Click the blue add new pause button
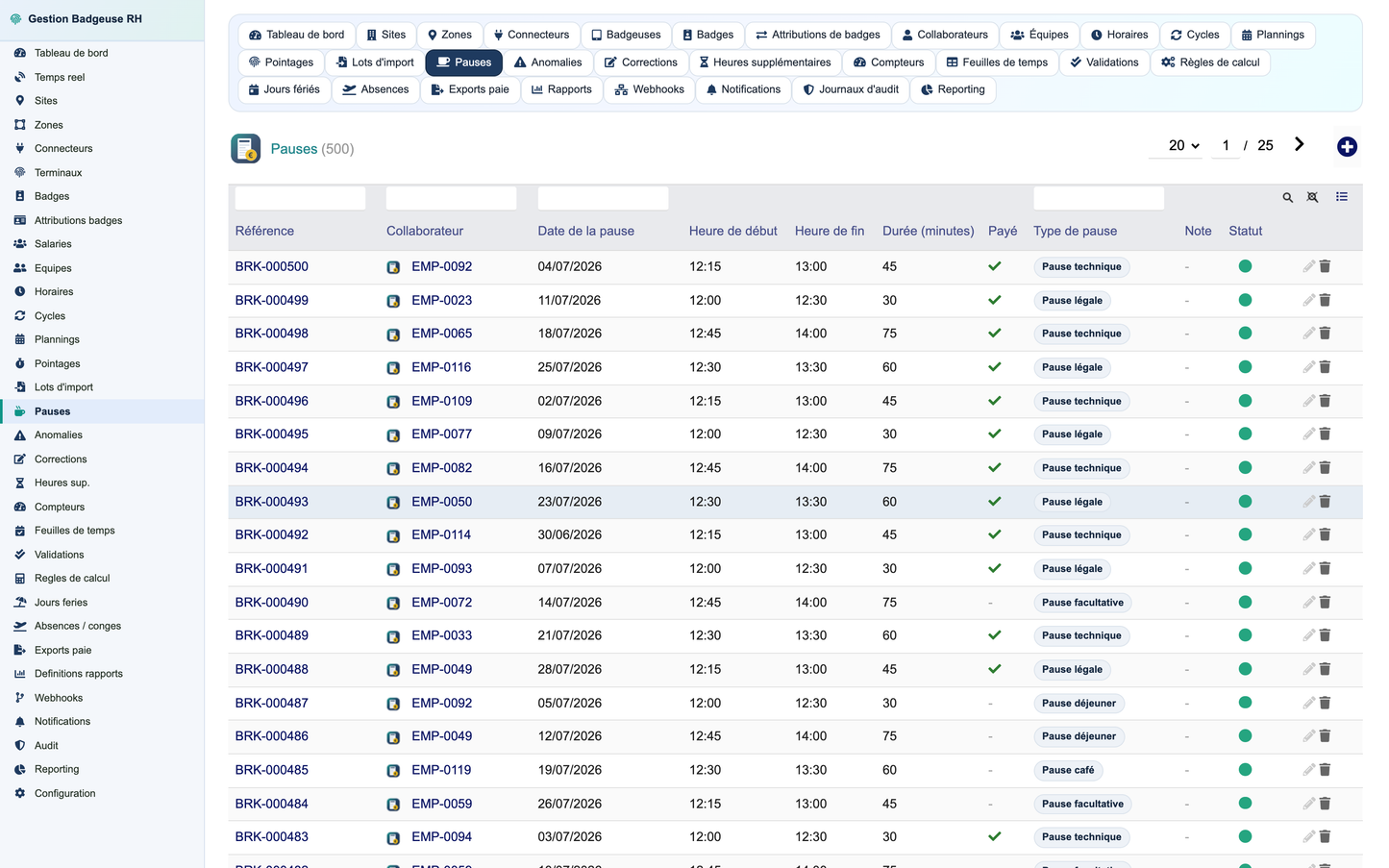Image resolution: width=1389 pixels, height=868 pixels. (x=1347, y=147)
